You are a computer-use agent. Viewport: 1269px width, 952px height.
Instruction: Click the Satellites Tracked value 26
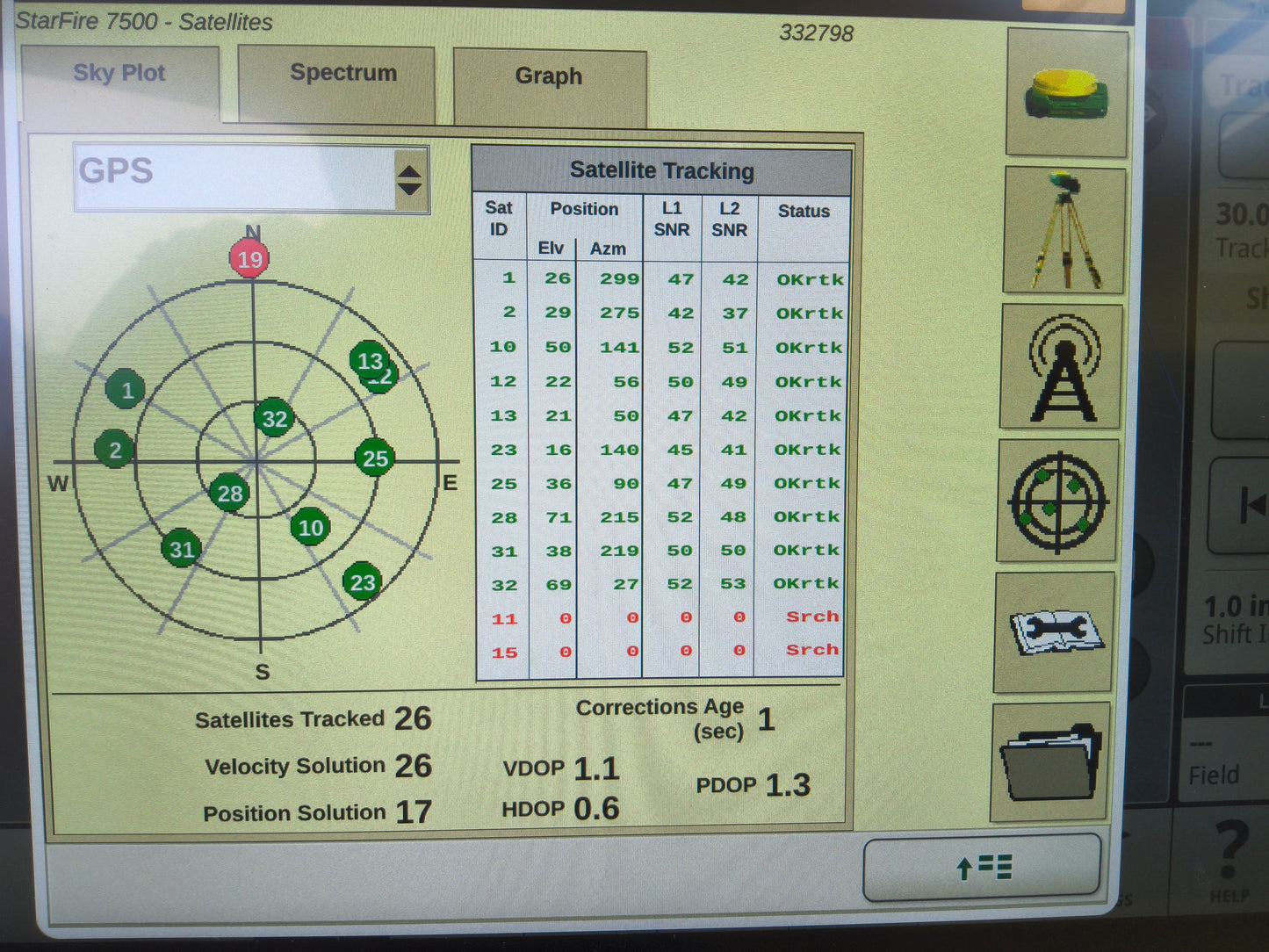point(413,718)
